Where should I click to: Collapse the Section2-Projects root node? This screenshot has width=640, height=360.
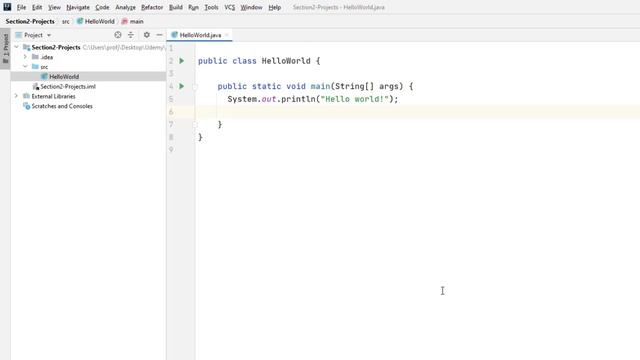16,47
